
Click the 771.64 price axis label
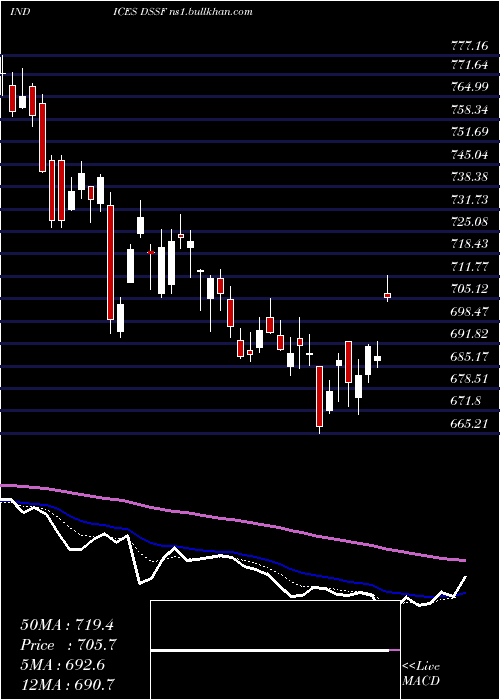click(468, 65)
